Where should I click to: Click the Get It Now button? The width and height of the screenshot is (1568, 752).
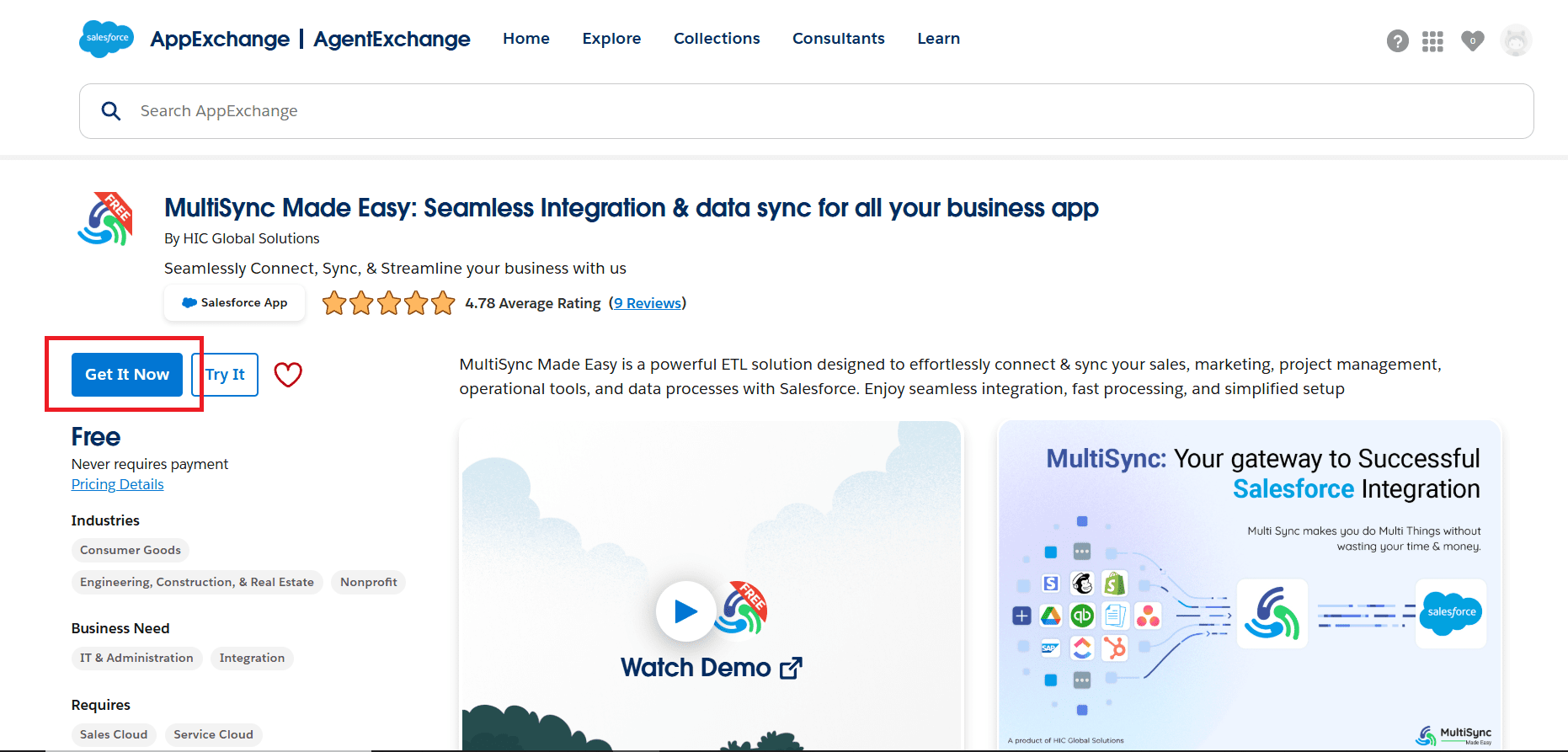tap(127, 375)
